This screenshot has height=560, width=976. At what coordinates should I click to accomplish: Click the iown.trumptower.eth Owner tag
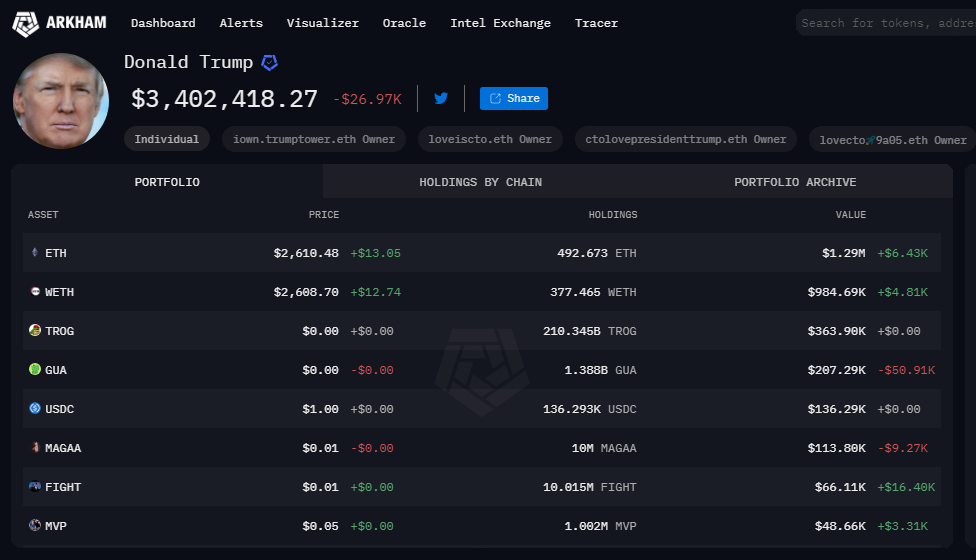313,140
